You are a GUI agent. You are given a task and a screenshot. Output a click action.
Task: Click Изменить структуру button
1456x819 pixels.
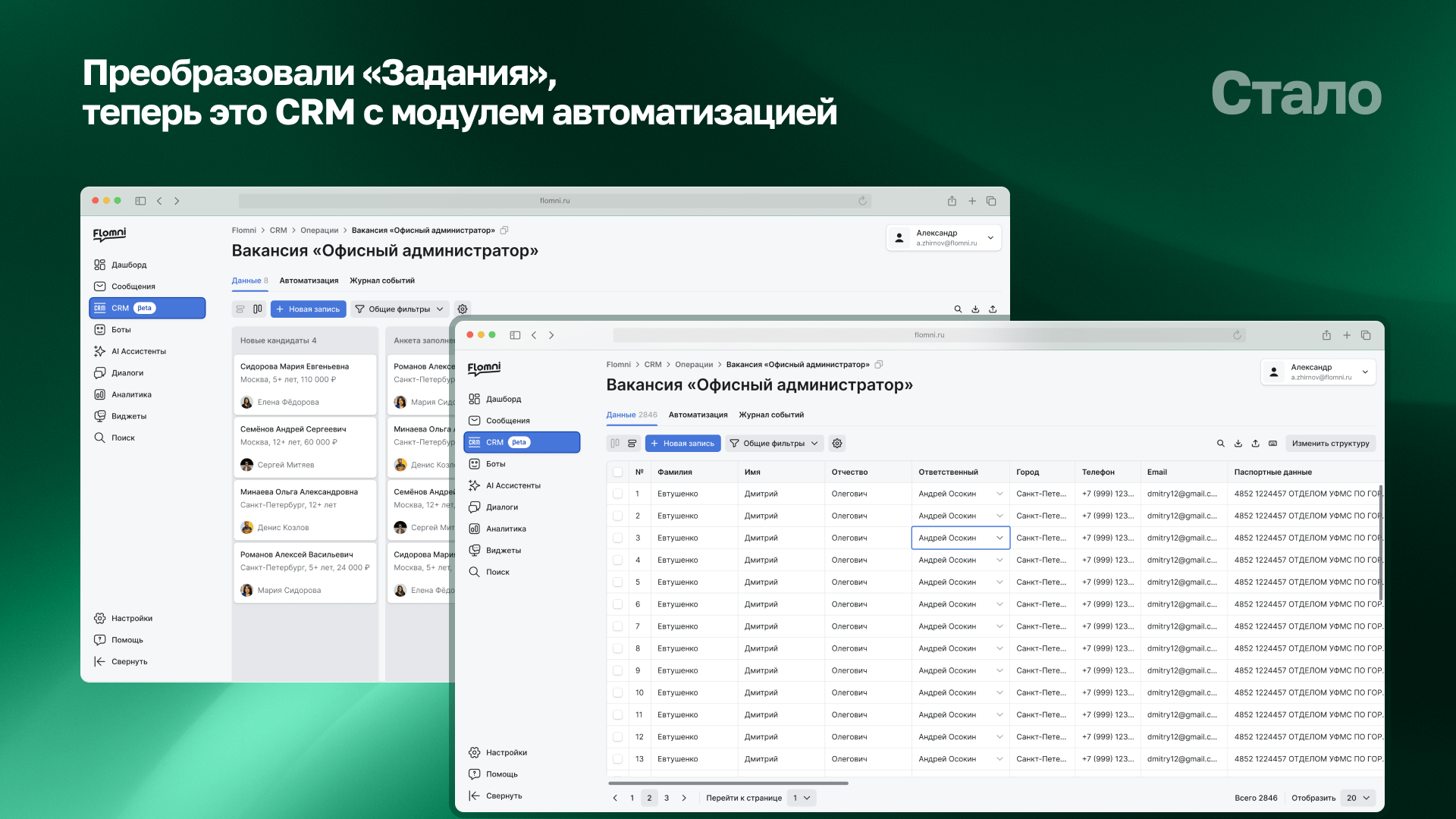point(1331,443)
